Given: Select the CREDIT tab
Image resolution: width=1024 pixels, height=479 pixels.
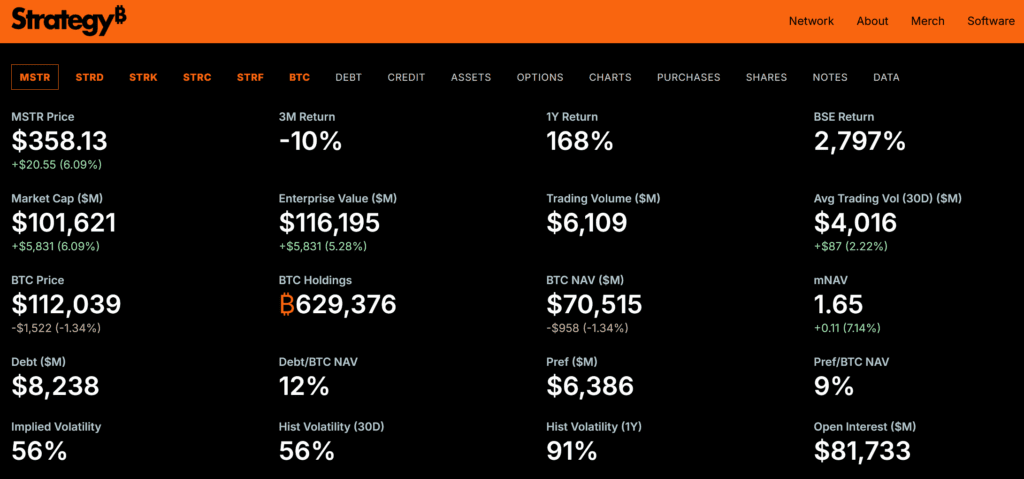Looking at the screenshot, I should [406, 77].
